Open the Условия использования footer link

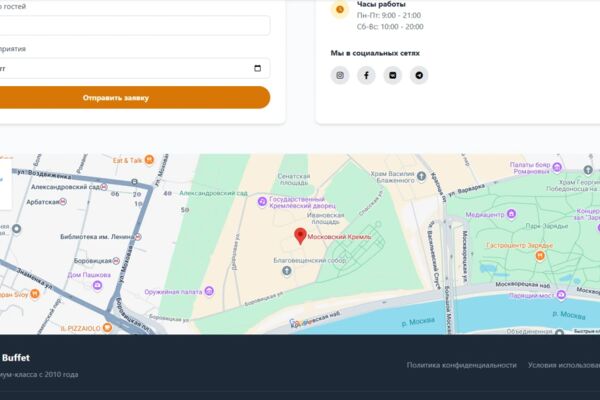(x=564, y=365)
